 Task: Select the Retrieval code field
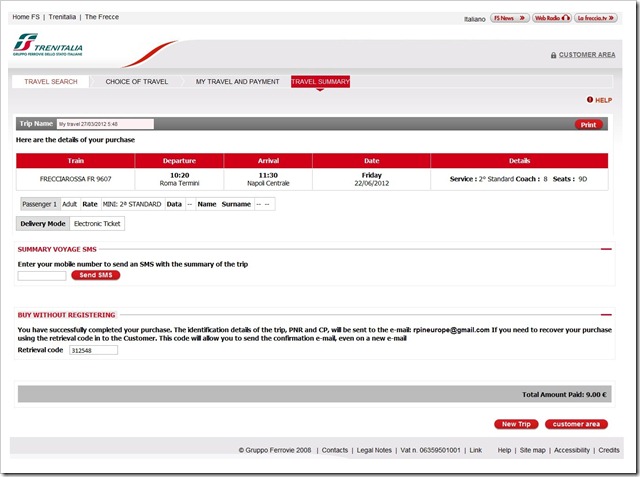click(93, 350)
